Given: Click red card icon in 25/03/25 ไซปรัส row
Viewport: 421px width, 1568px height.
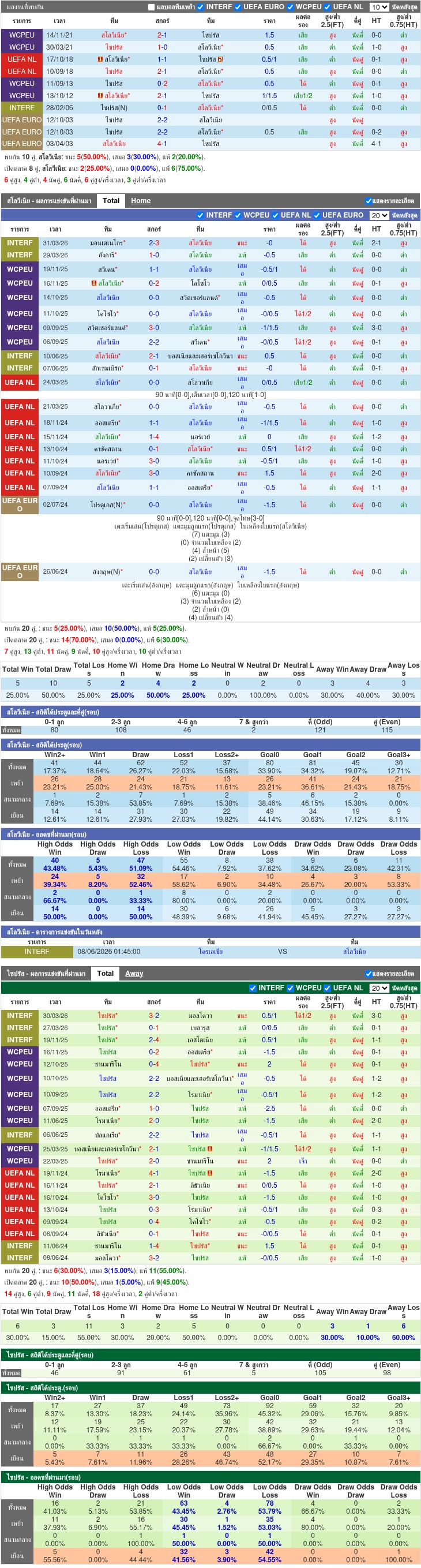Looking at the screenshot, I should coord(210,1150).
